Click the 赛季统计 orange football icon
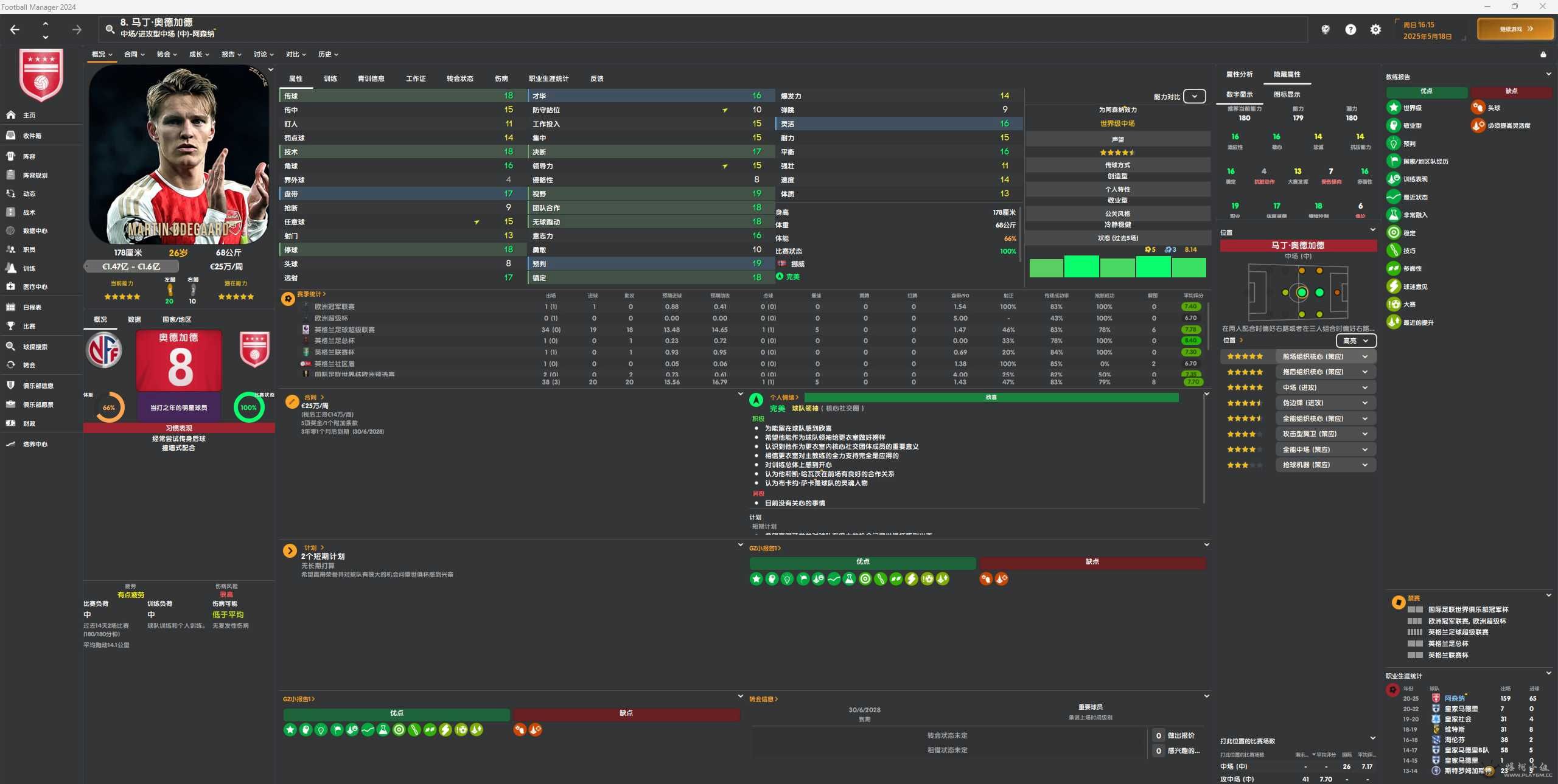The image size is (1558, 784). (288, 299)
